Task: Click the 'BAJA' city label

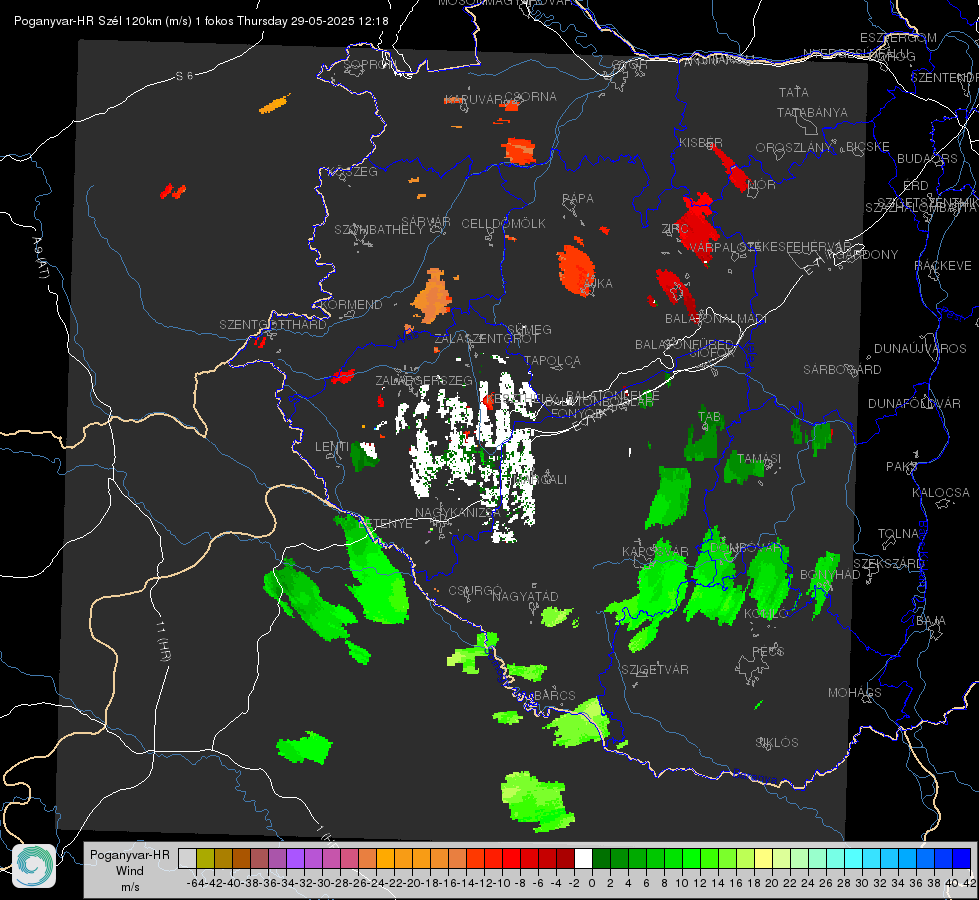Action: pos(931,620)
